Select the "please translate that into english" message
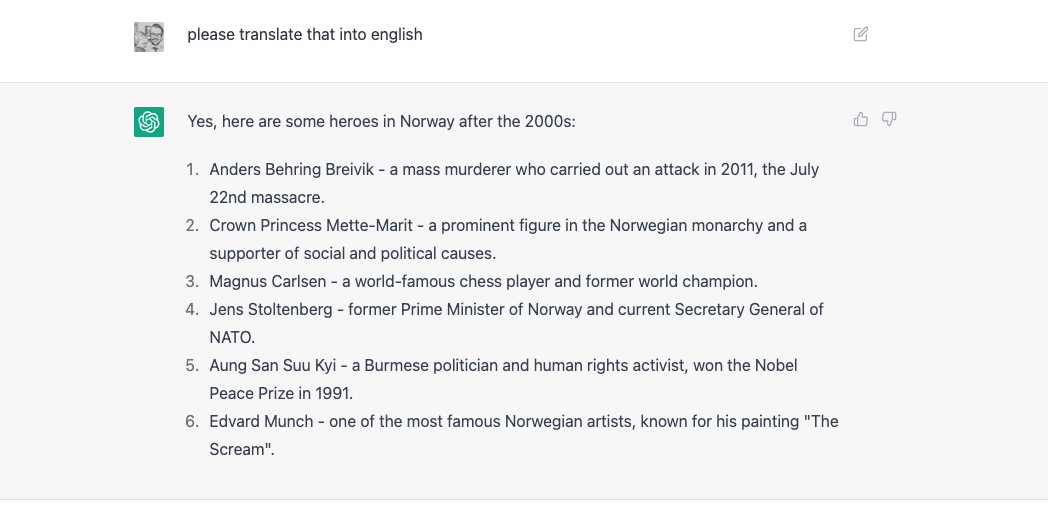This screenshot has width=1048, height=525. (x=305, y=34)
